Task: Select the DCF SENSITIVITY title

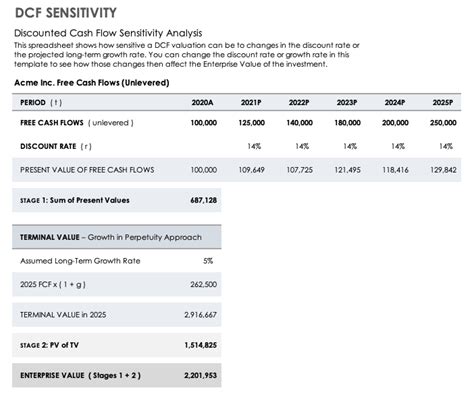Action: pyautogui.click(x=66, y=13)
